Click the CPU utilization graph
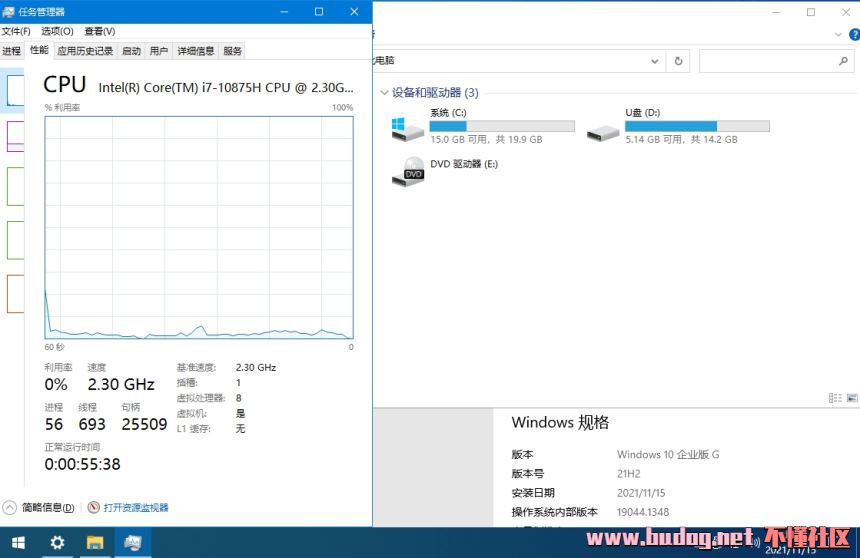The image size is (860, 558). [x=199, y=227]
